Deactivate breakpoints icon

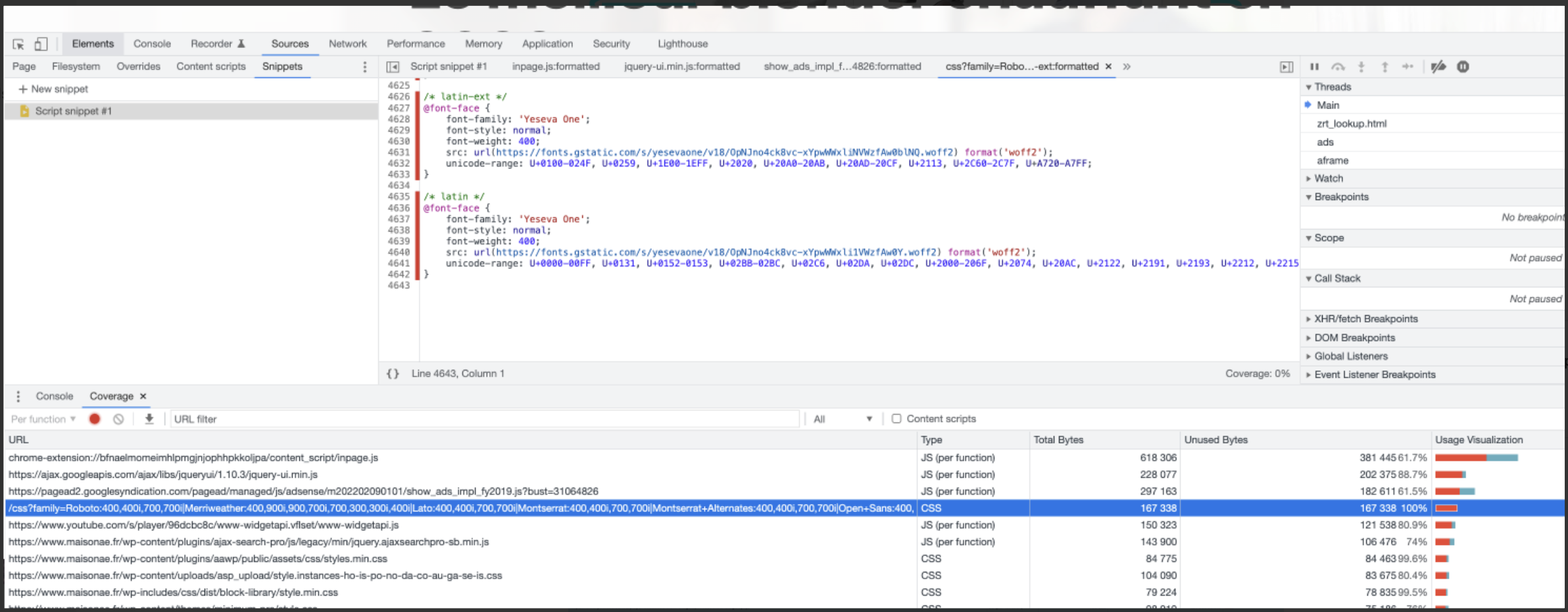click(x=1438, y=66)
